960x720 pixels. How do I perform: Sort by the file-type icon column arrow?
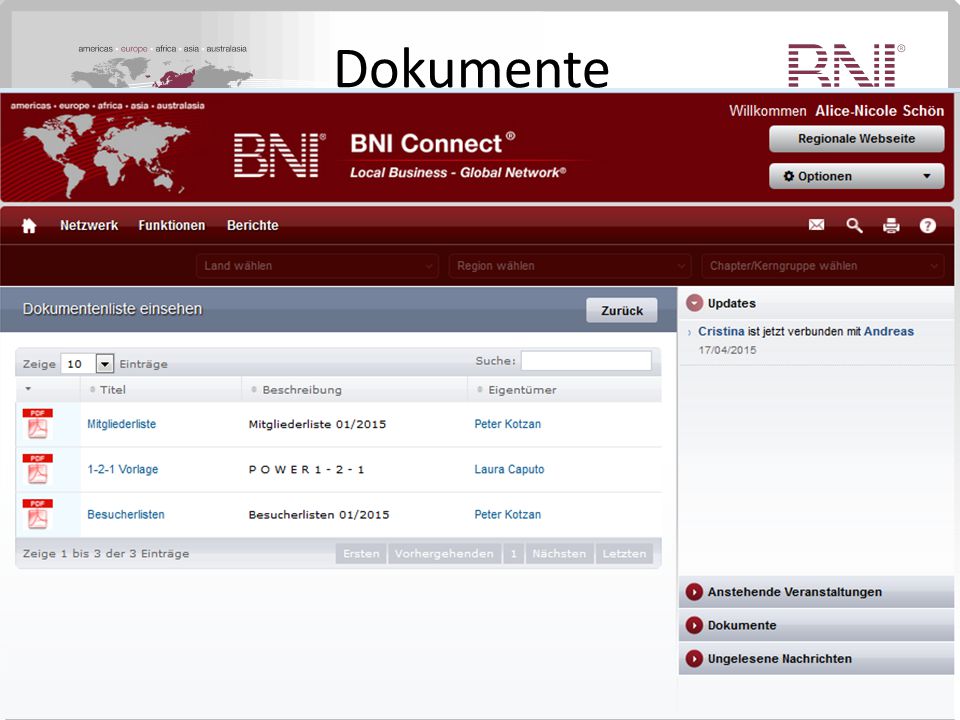point(28,389)
